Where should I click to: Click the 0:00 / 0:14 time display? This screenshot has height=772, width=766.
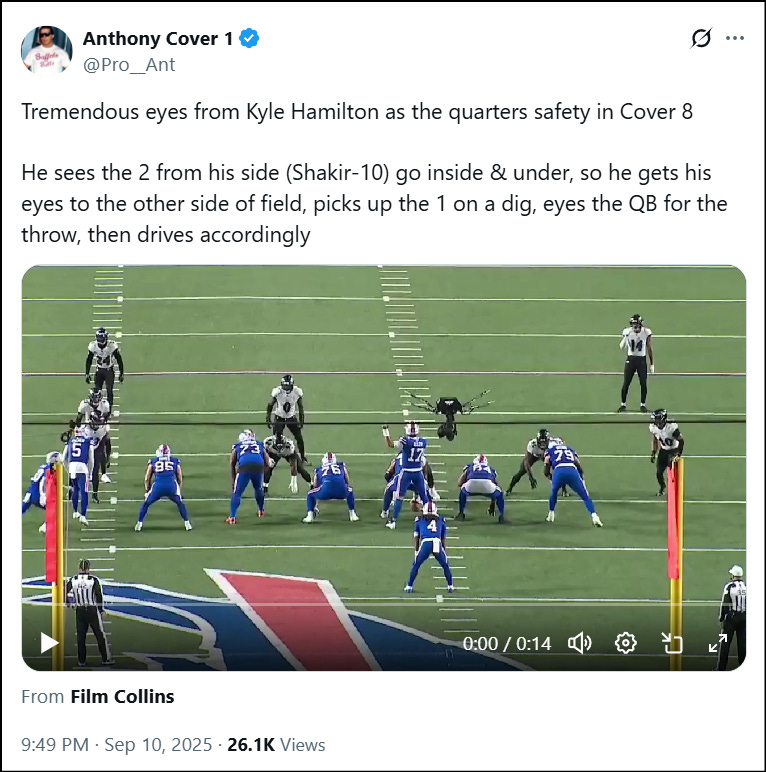click(507, 643)
